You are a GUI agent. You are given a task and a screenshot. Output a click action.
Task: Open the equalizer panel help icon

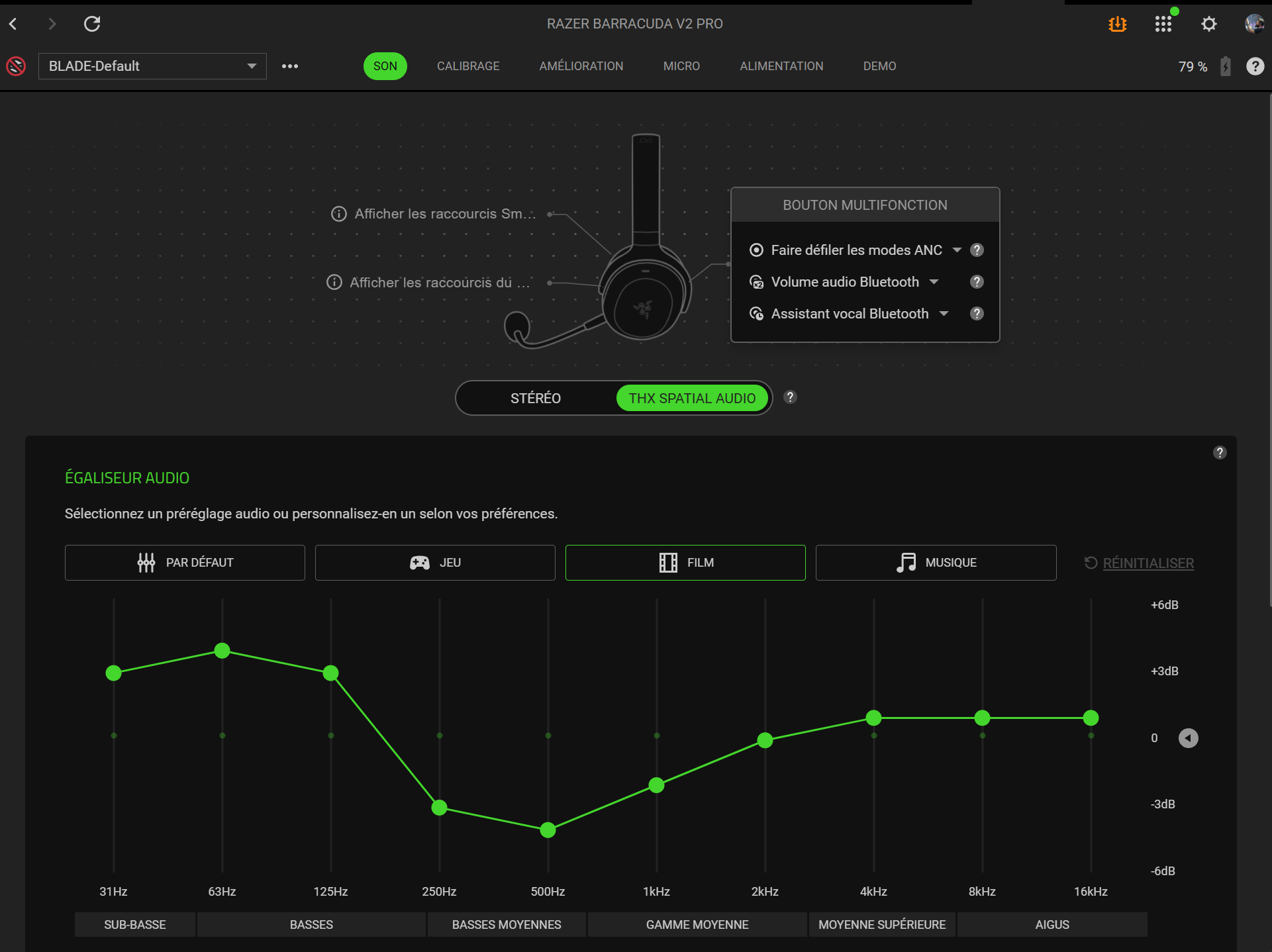click(x=1220, y=453)
